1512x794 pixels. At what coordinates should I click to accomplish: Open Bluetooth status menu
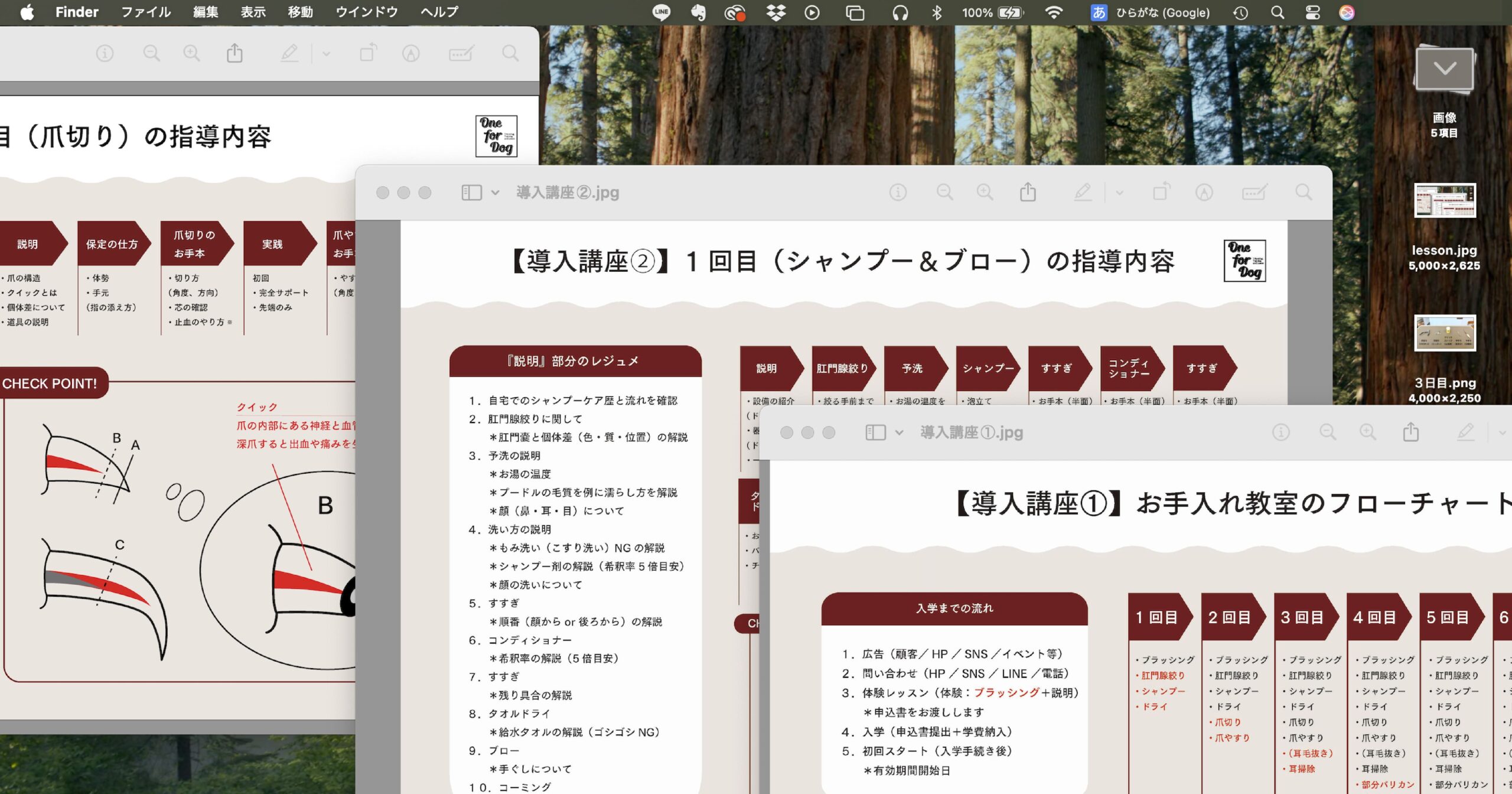[936, 12]
